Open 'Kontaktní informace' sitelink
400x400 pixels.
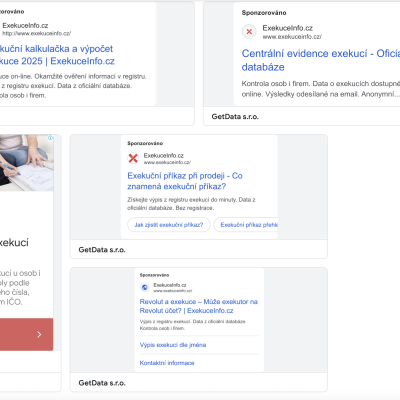click(x=167, y=363)
